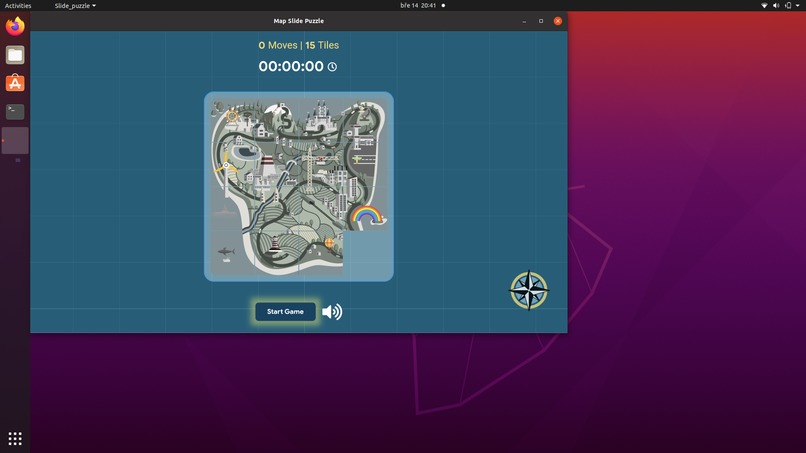The height and width of the screenshot is (453, 806).
Task: Click the tile with the striped lighthouse
Action: click(277, 252)
